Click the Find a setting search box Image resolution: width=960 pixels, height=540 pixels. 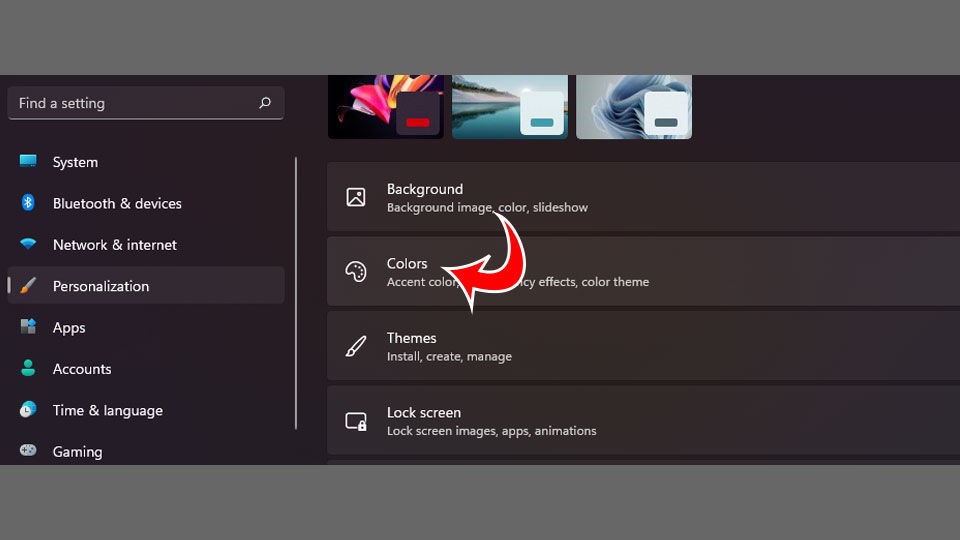point(146,103)
